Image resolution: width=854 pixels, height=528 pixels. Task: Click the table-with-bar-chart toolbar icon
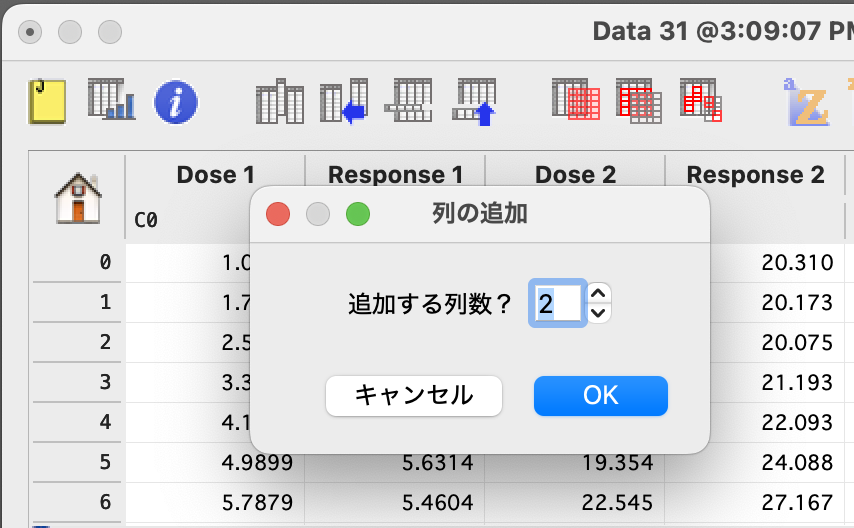click(x=111, y=100)
